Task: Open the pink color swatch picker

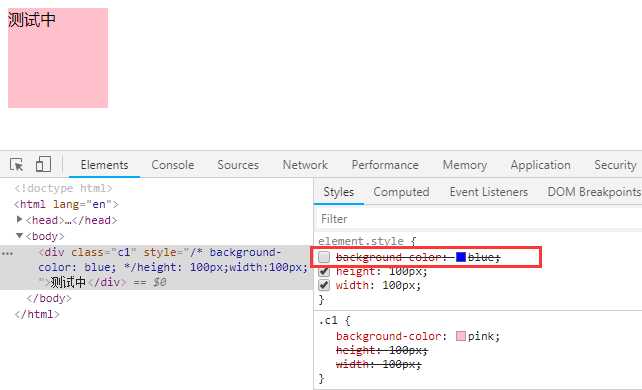Action: [461, 336]
